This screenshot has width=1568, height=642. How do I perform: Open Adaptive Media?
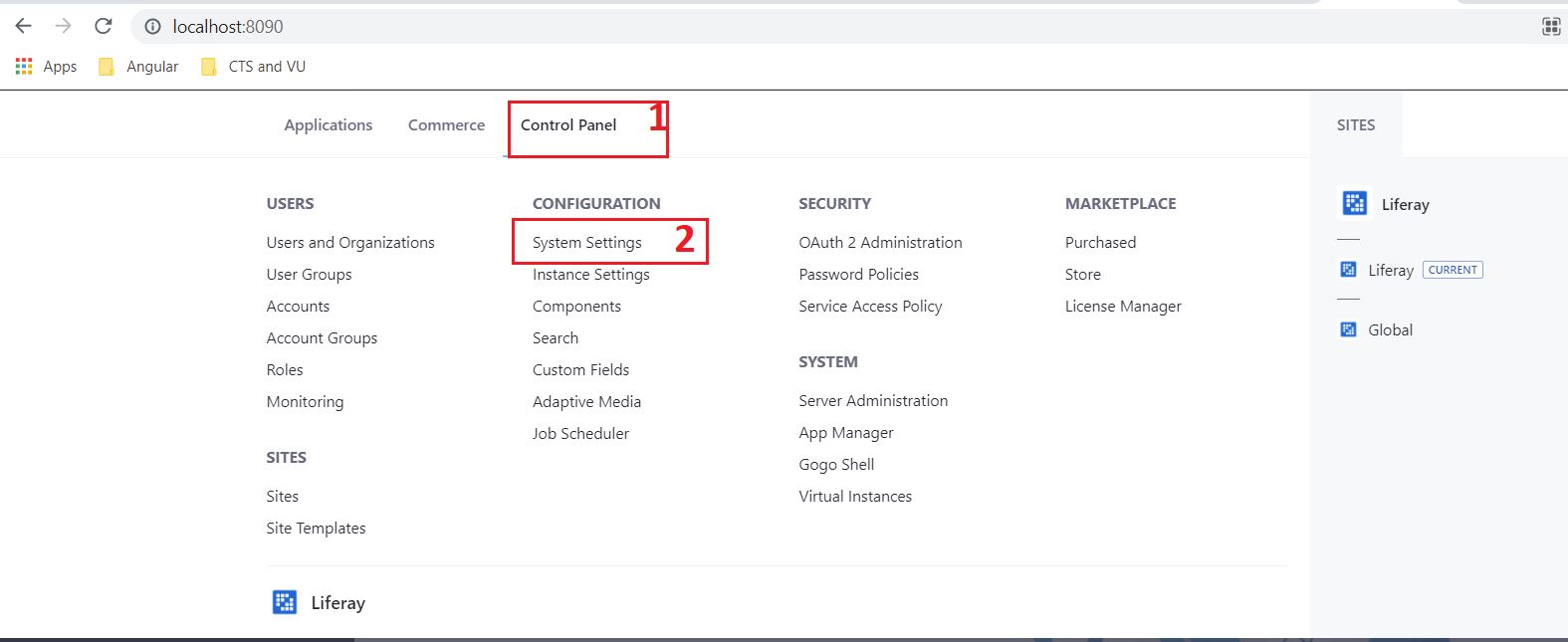click(586, 402)
